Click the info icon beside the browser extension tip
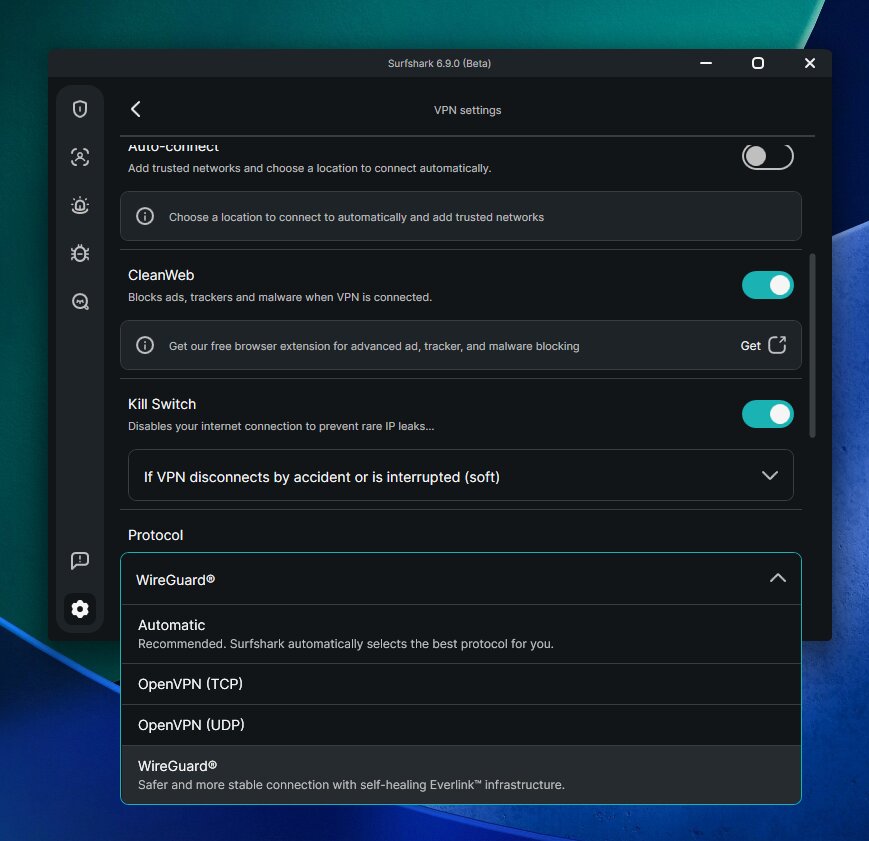The height and width of the screenshot is (841, 869). point(145,345)
